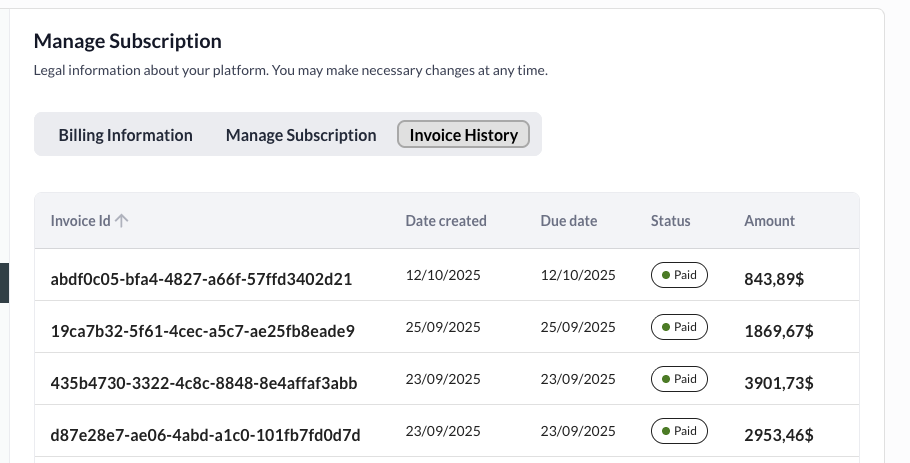
Task: Click the Paid badge on the 843,89$ invoice
Action: pos(679,275)
